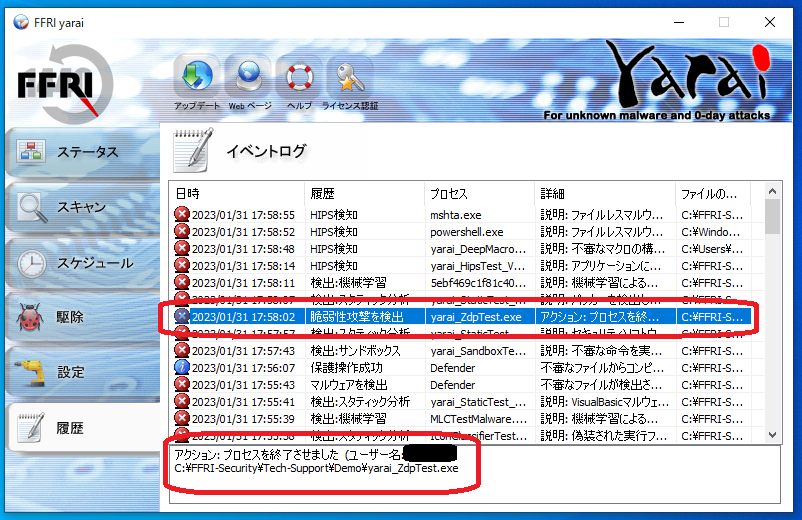Switch to the スキャン sidebar item

83,207
